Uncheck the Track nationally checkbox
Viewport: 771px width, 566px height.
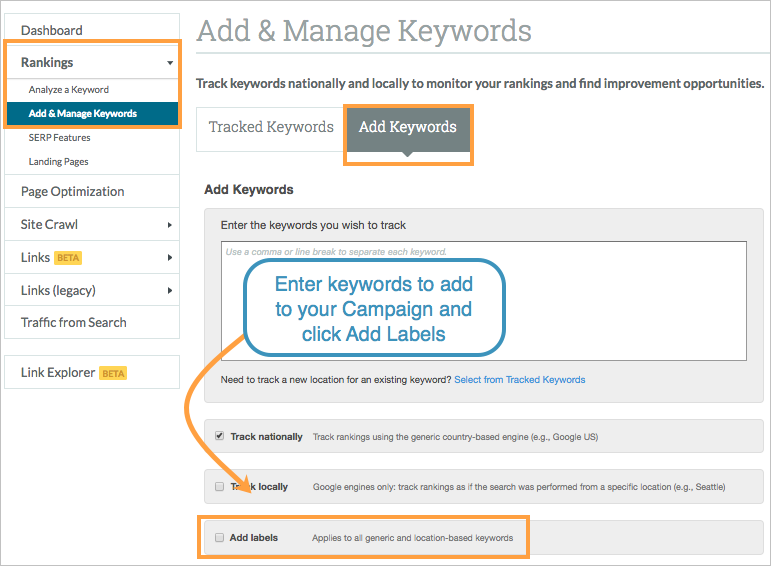pos(219,436)
